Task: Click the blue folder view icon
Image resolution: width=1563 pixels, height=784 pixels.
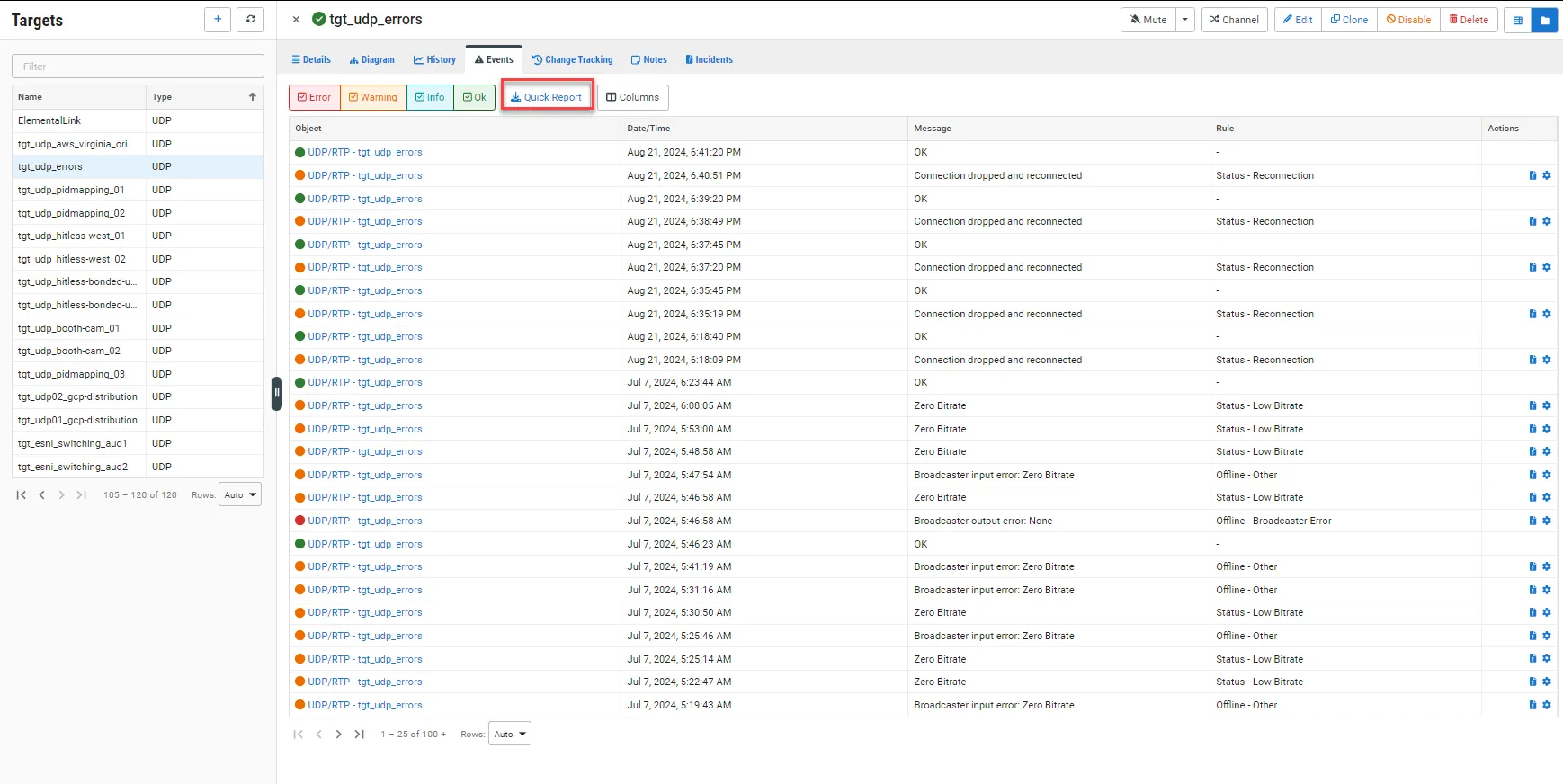Action: point(1544,20)
